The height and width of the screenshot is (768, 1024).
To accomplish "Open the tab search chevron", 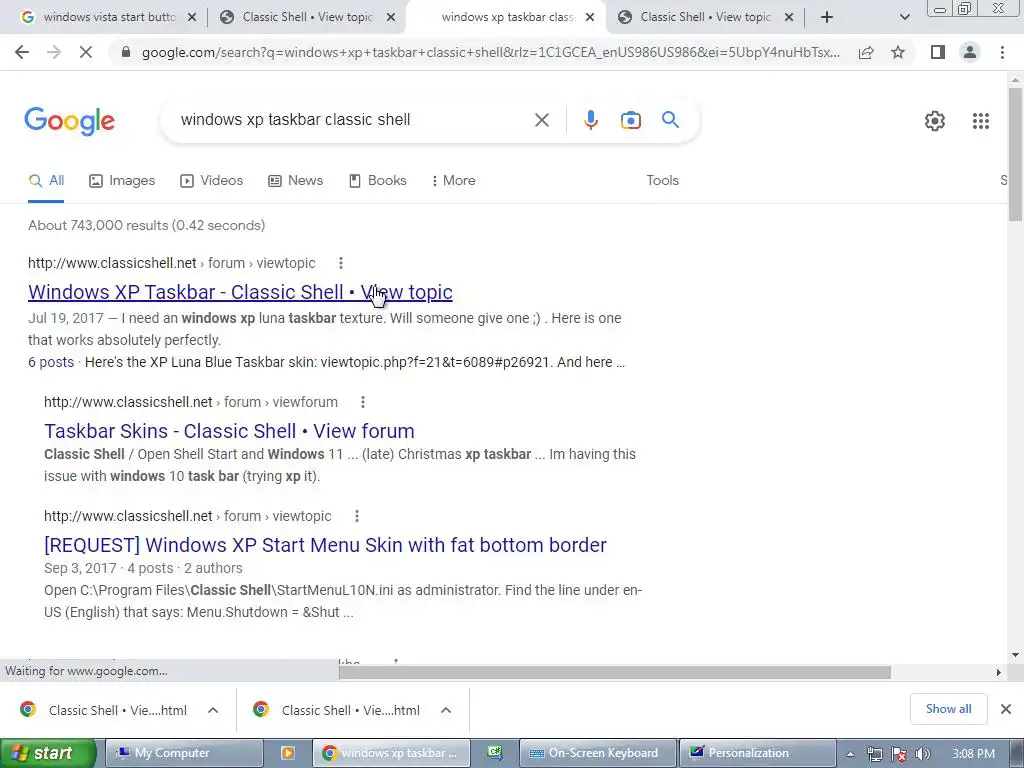I will pos(904,17).
